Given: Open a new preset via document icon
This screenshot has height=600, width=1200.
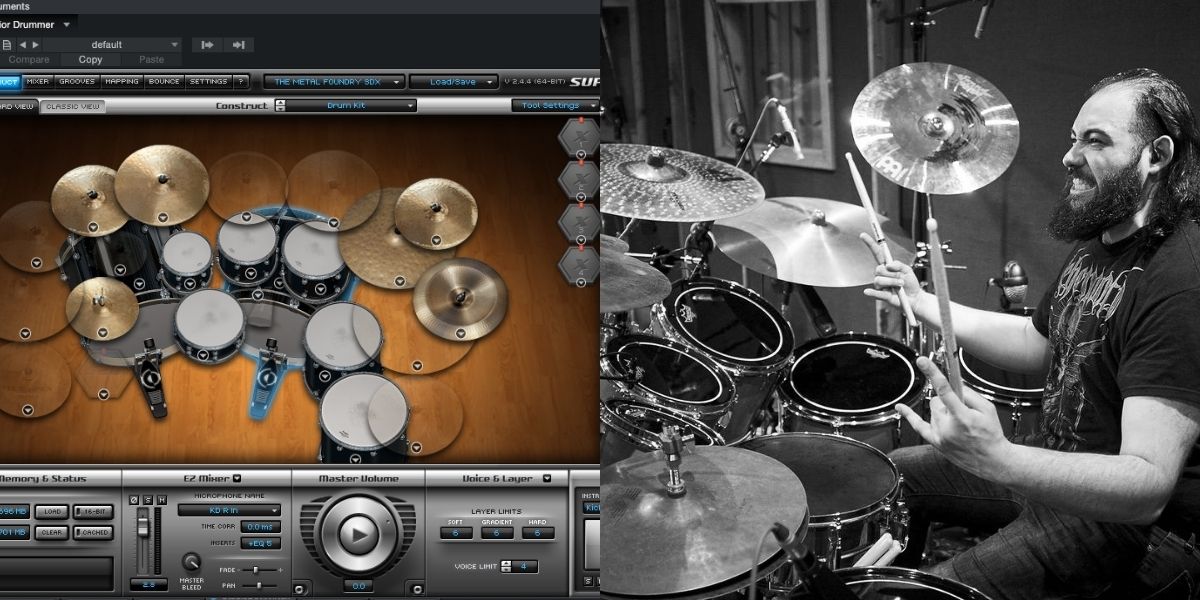Looking at the screenshot, I should click(8, 44).
